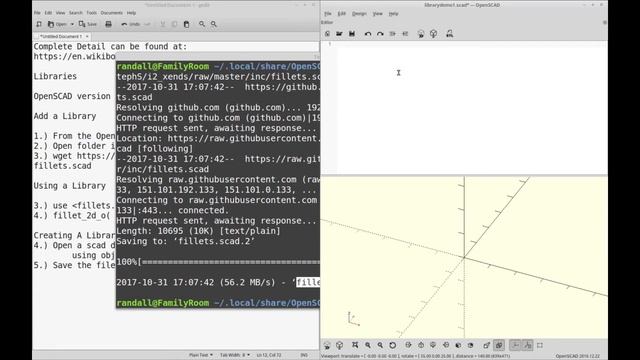The width and height of the screenshot is (640, 360).
Task: Click Reset View icon in OpenSCAD viewer
Action: 392,345
